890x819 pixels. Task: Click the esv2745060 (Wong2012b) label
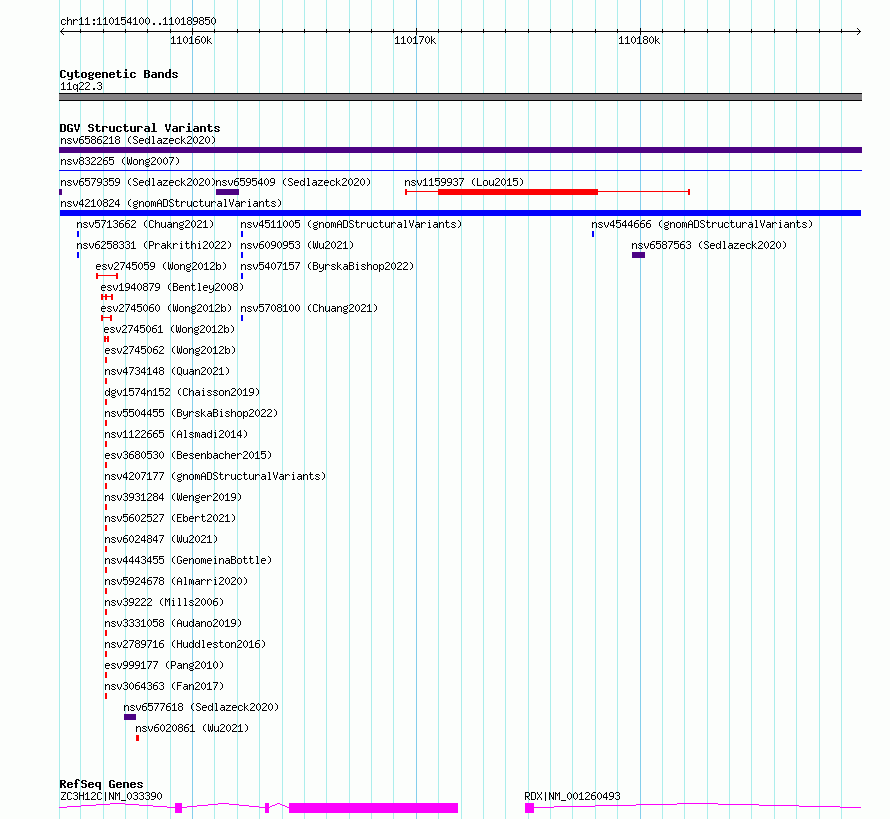coord(166,308)
